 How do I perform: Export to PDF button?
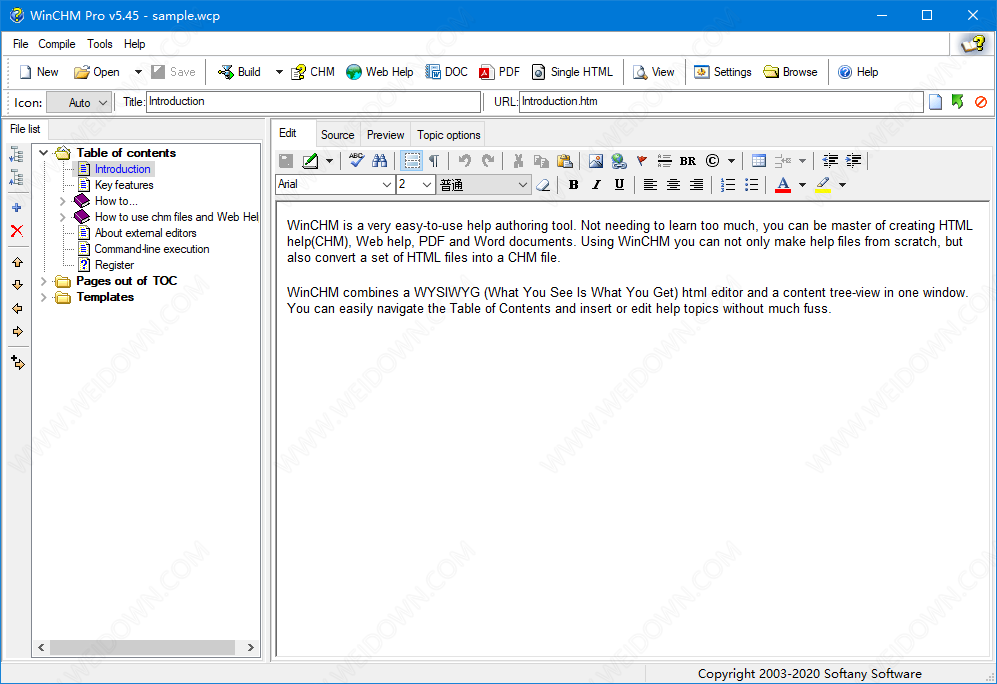click(499, 72)
